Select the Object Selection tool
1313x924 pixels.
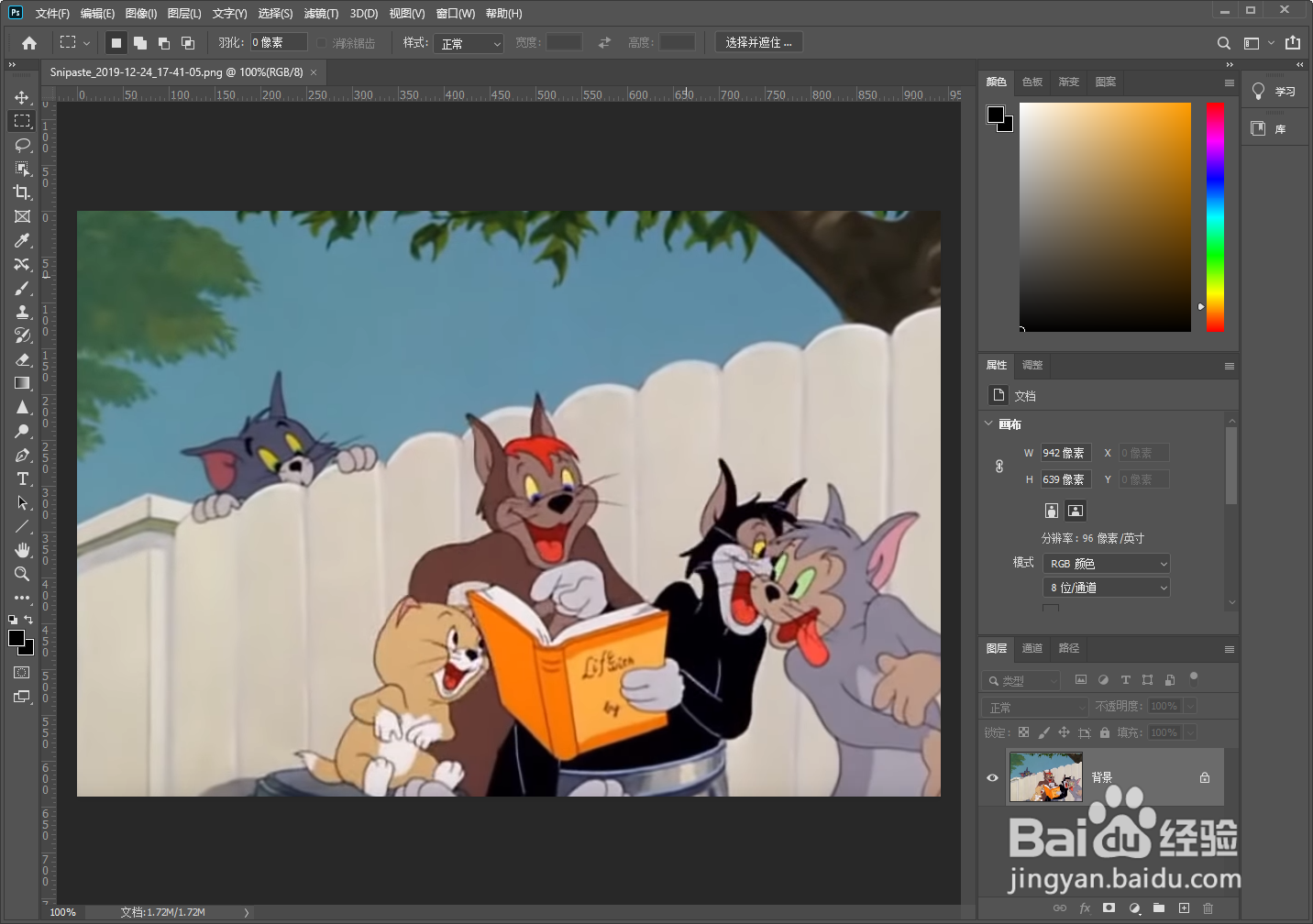(x=22, y=169)
